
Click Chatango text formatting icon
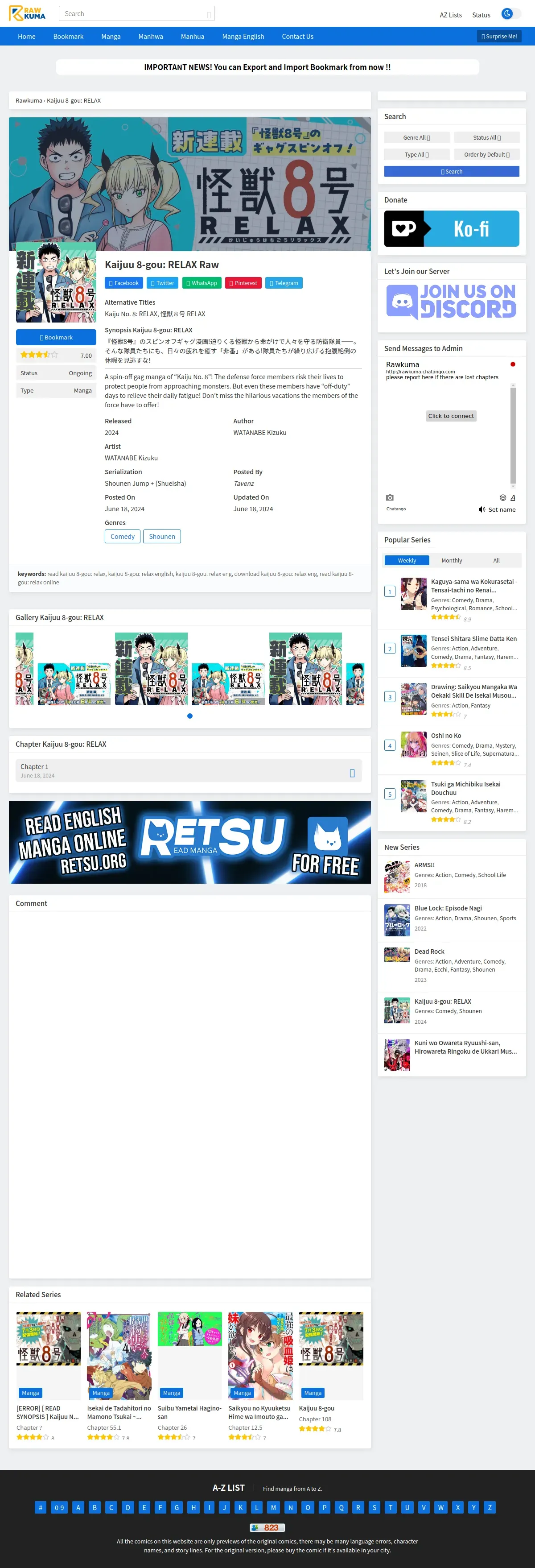point(512,498)
